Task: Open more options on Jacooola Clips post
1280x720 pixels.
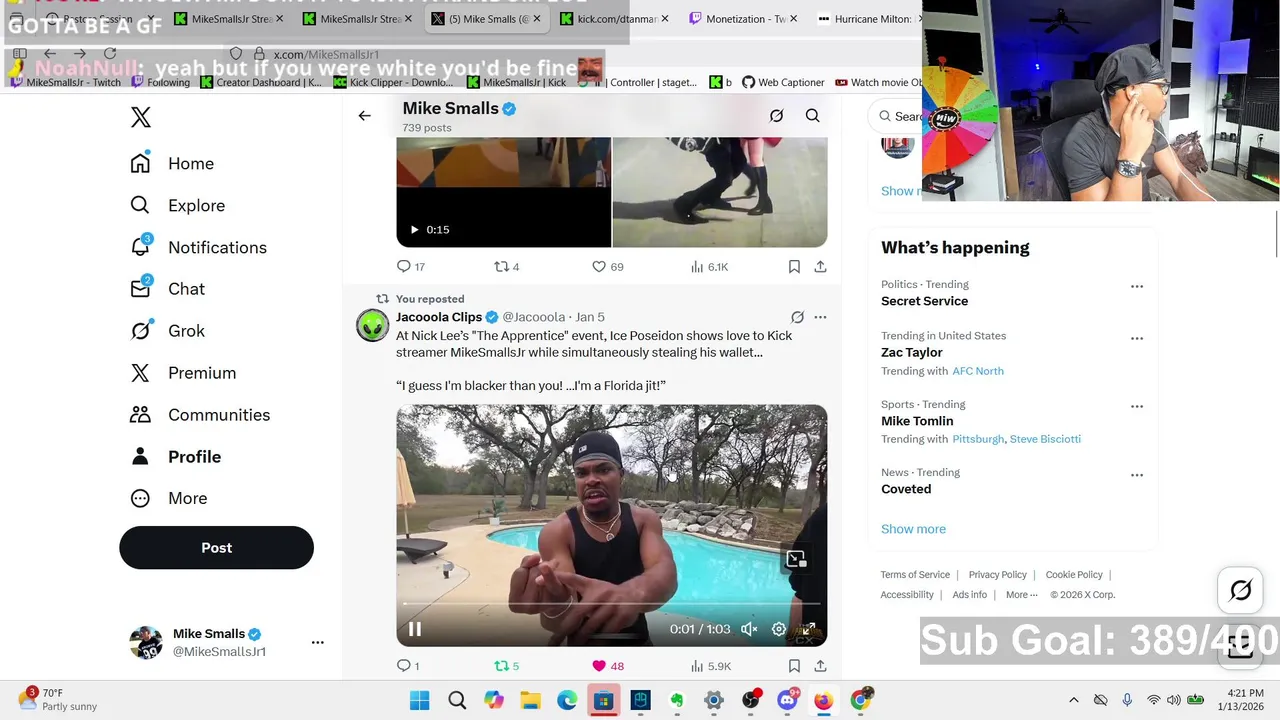Action: pyautogui.click(x=820, y=317)
